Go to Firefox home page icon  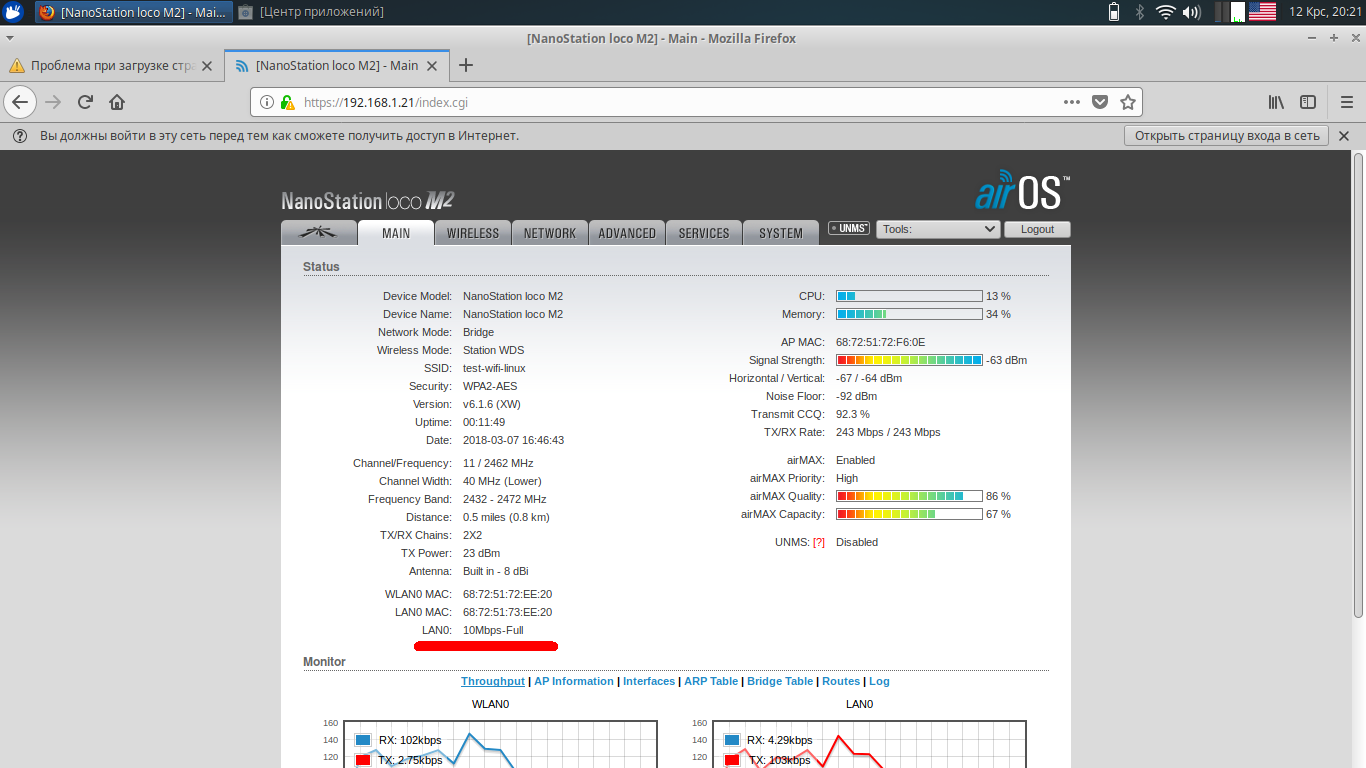117,102
